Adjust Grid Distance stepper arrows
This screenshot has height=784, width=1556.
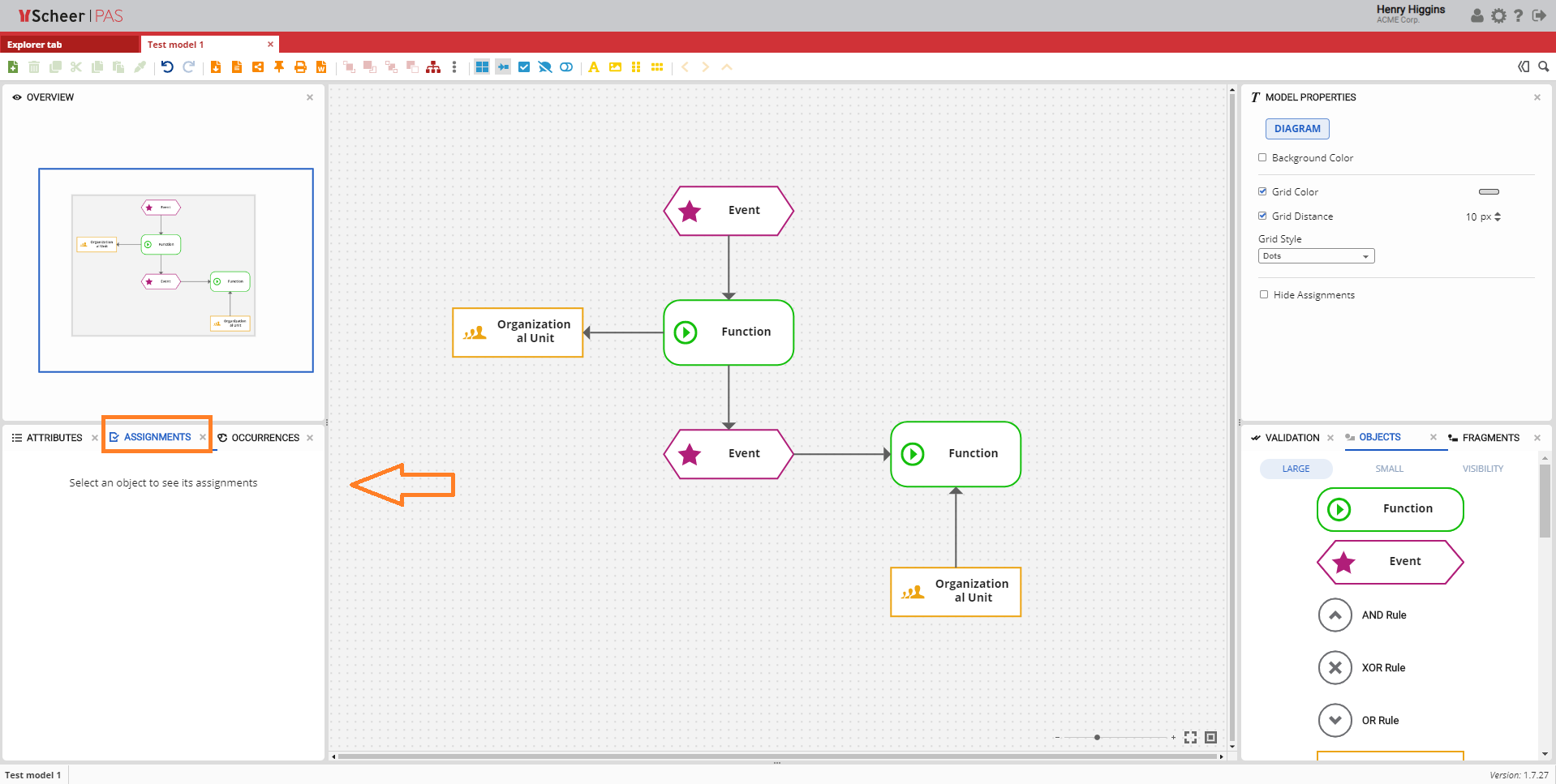click(1498, 217)
